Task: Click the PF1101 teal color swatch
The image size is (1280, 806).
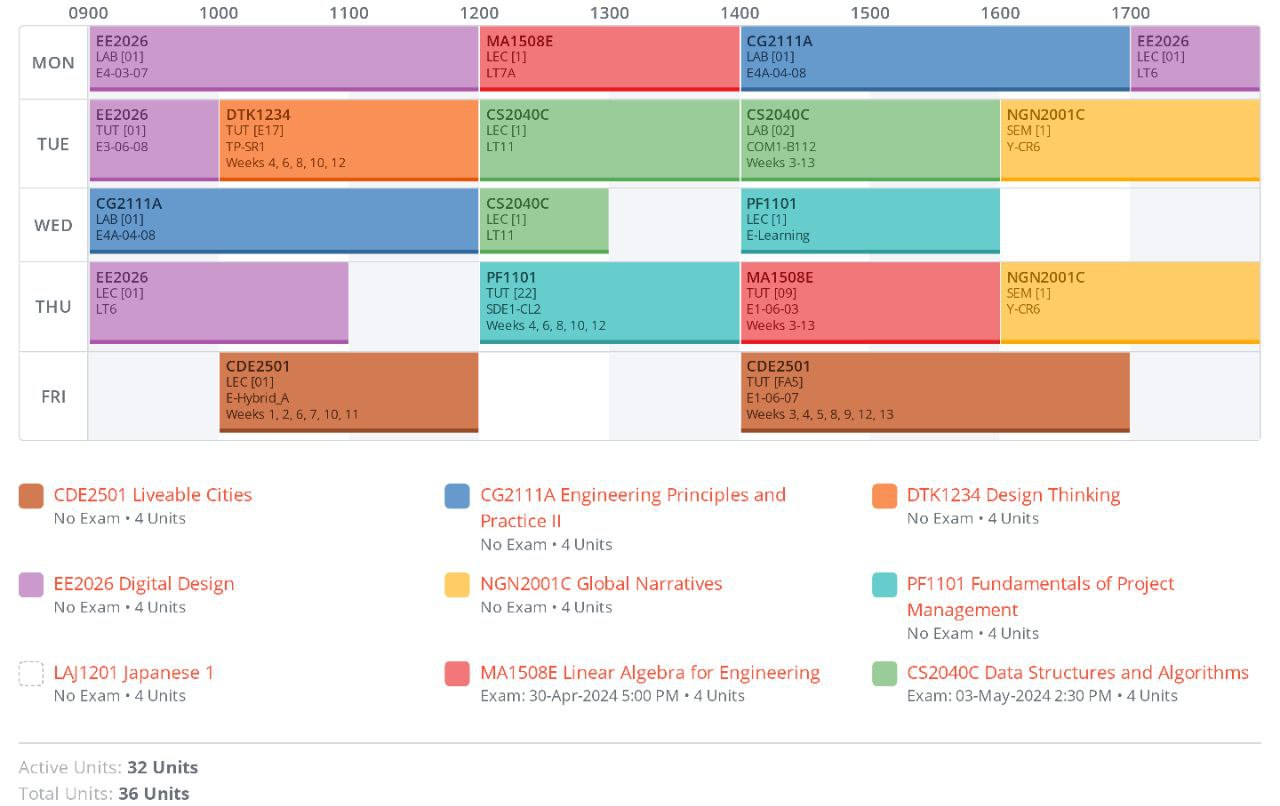Action: click(x=884, y=585)
